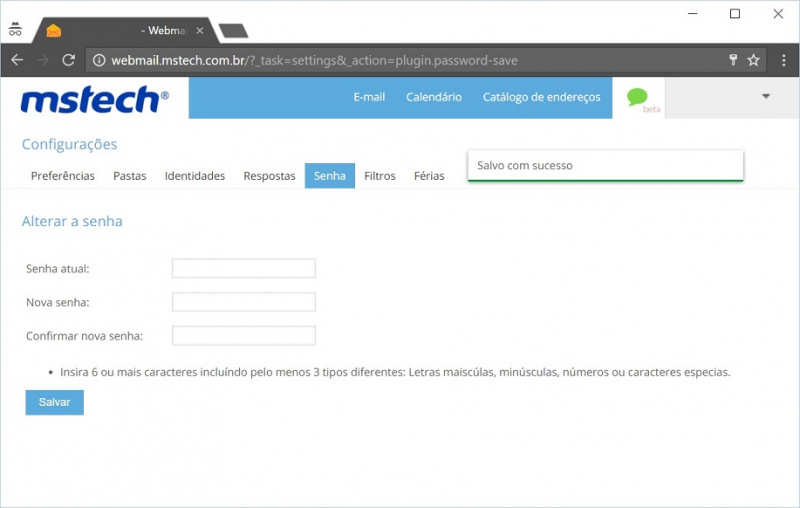Click the Alterar a senha heading
Screen dimensions: 800x508
pyautogui.click(x=72, y=221)
